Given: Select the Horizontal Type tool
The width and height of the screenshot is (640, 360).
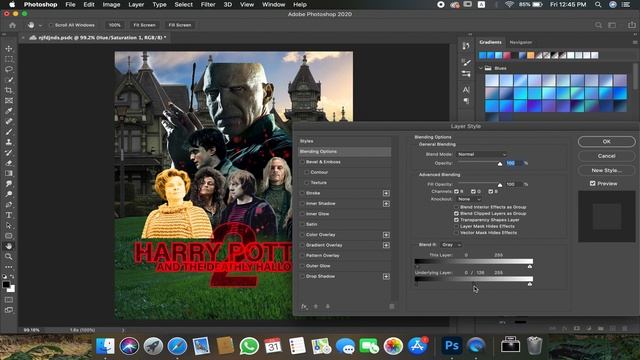Looking at the screenshot, I should tap(9, 215).
